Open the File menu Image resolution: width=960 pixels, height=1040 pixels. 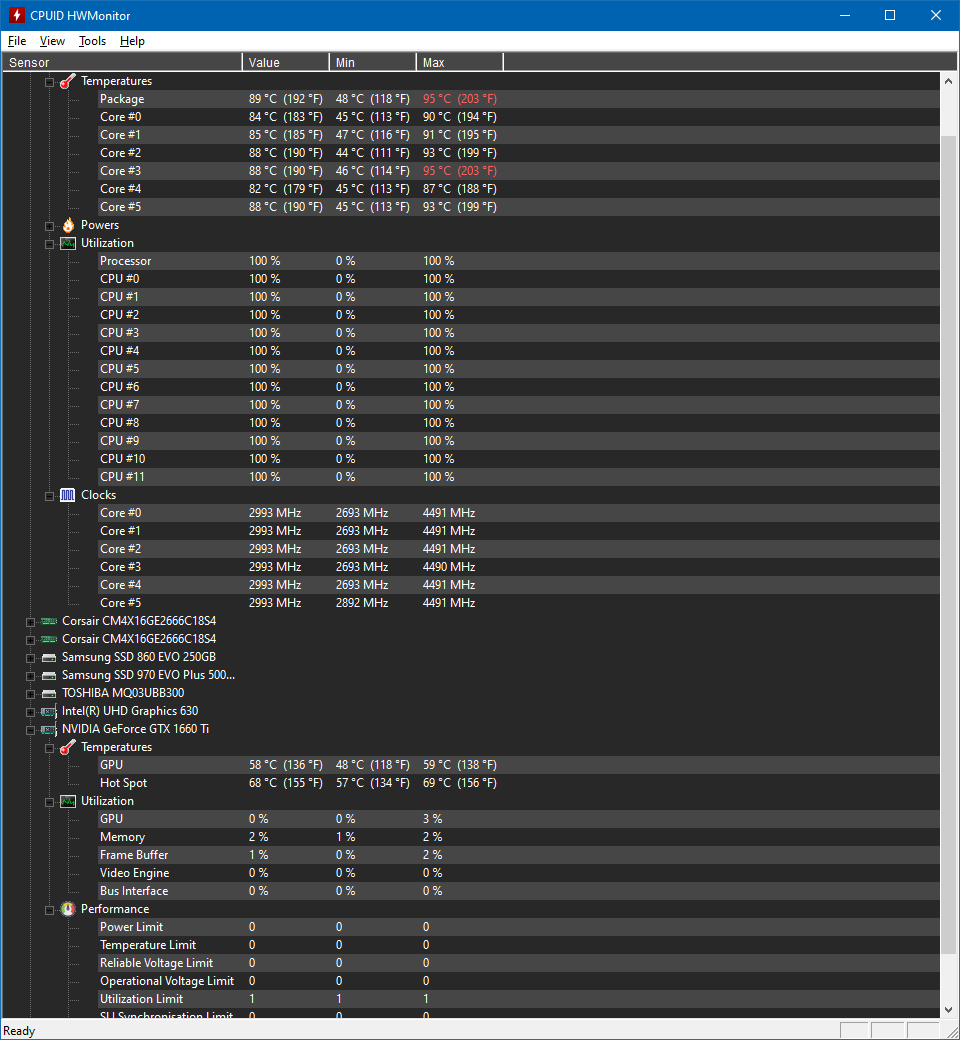17,41
